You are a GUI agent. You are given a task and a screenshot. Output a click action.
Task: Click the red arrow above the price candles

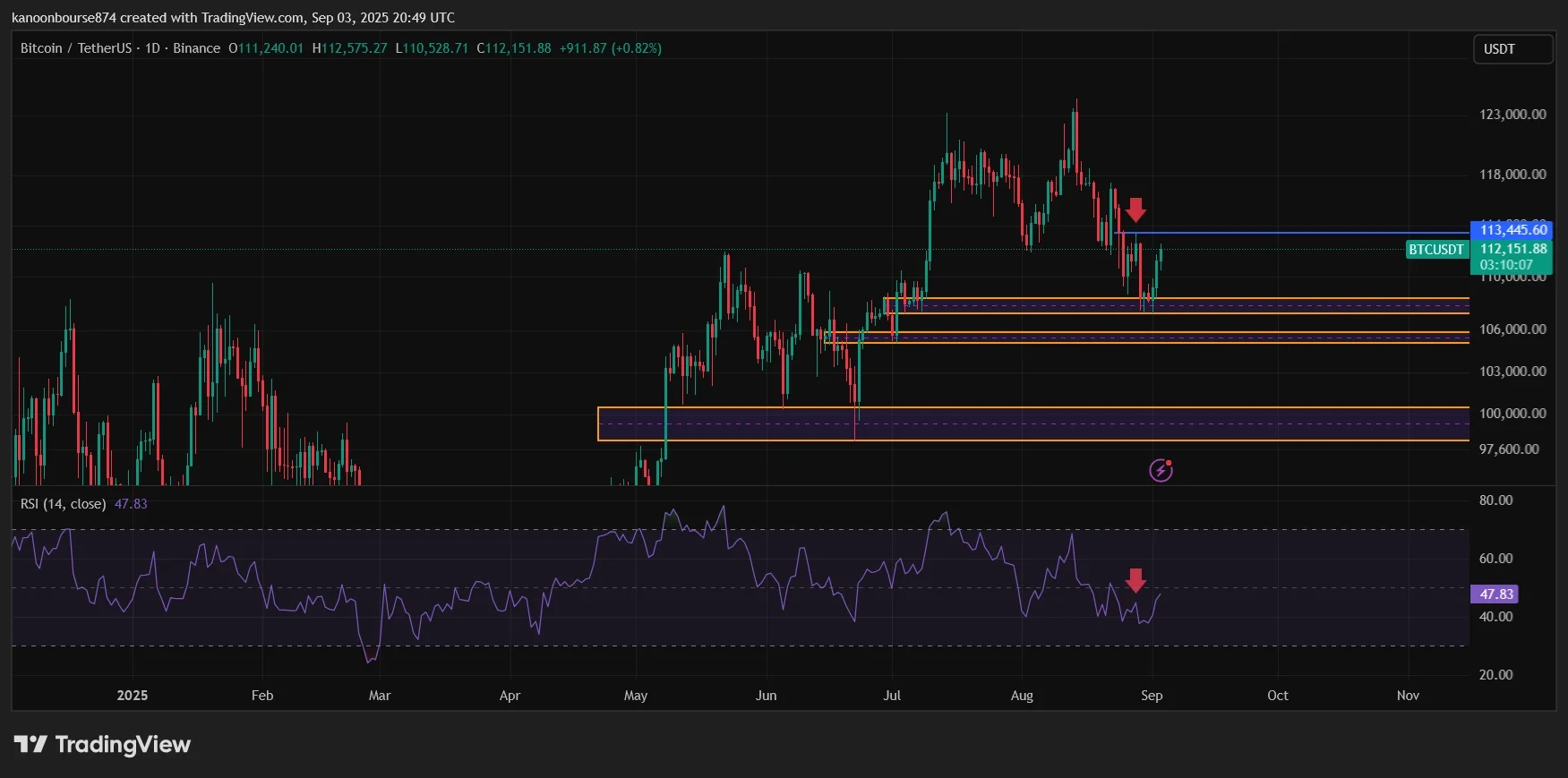[x=1135, y=210]
